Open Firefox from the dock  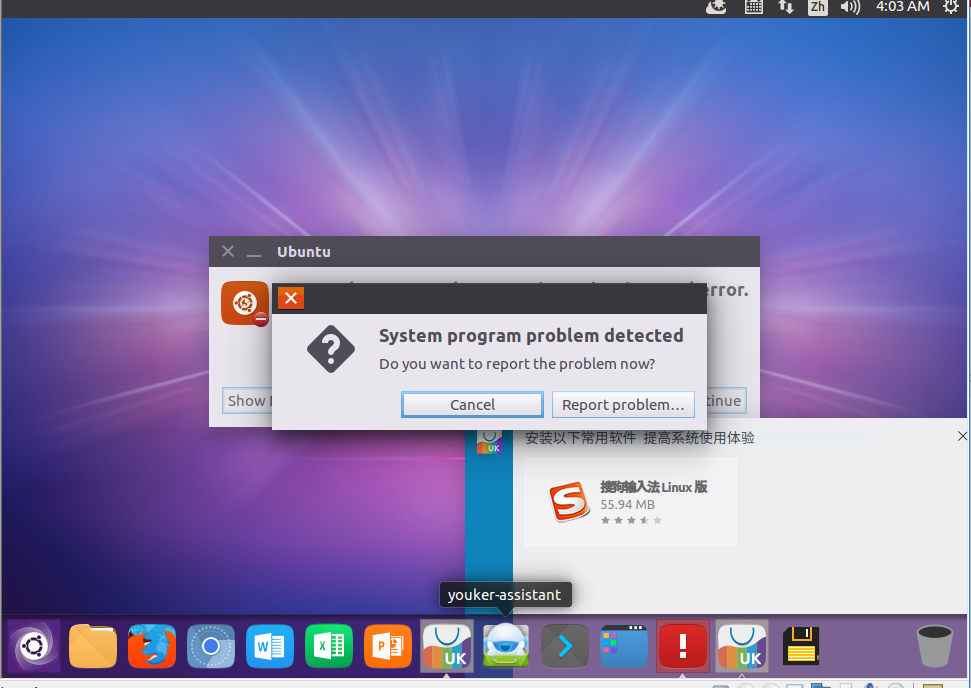[151, 646]
